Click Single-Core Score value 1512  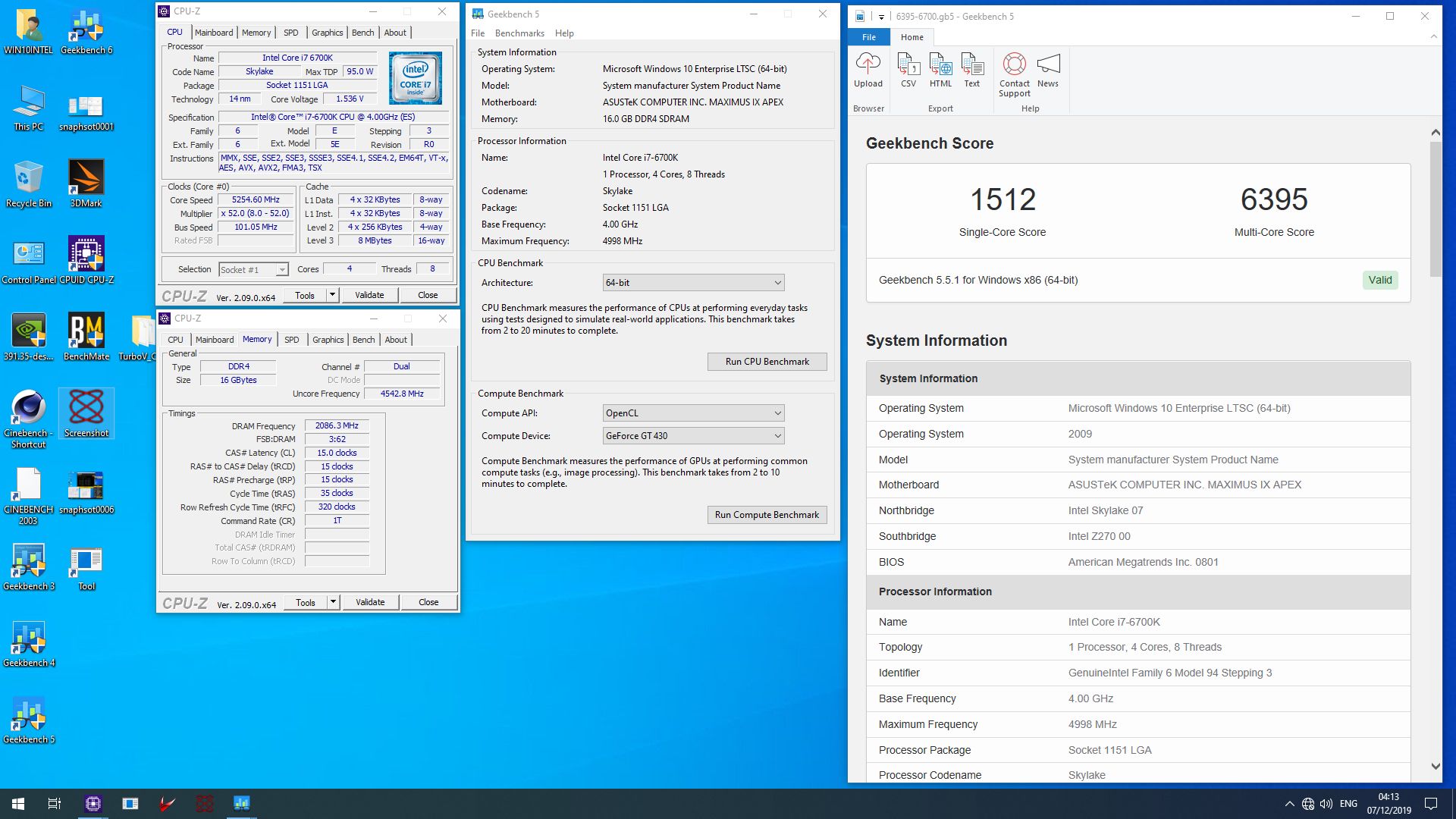click(1003, 199)
